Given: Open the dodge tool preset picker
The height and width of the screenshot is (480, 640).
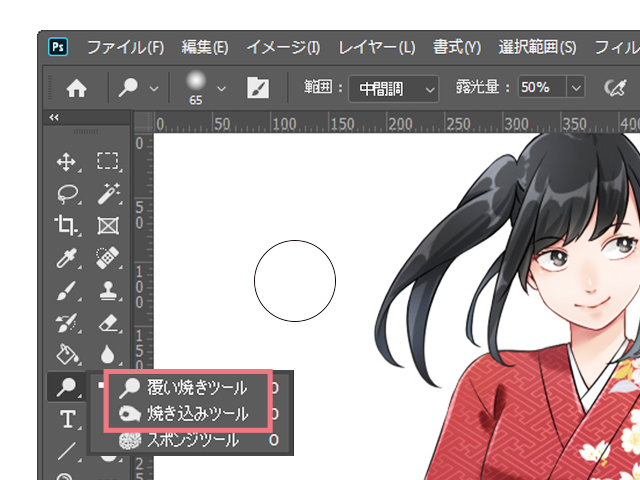Looking at the screenshot, I should (138, 88).
